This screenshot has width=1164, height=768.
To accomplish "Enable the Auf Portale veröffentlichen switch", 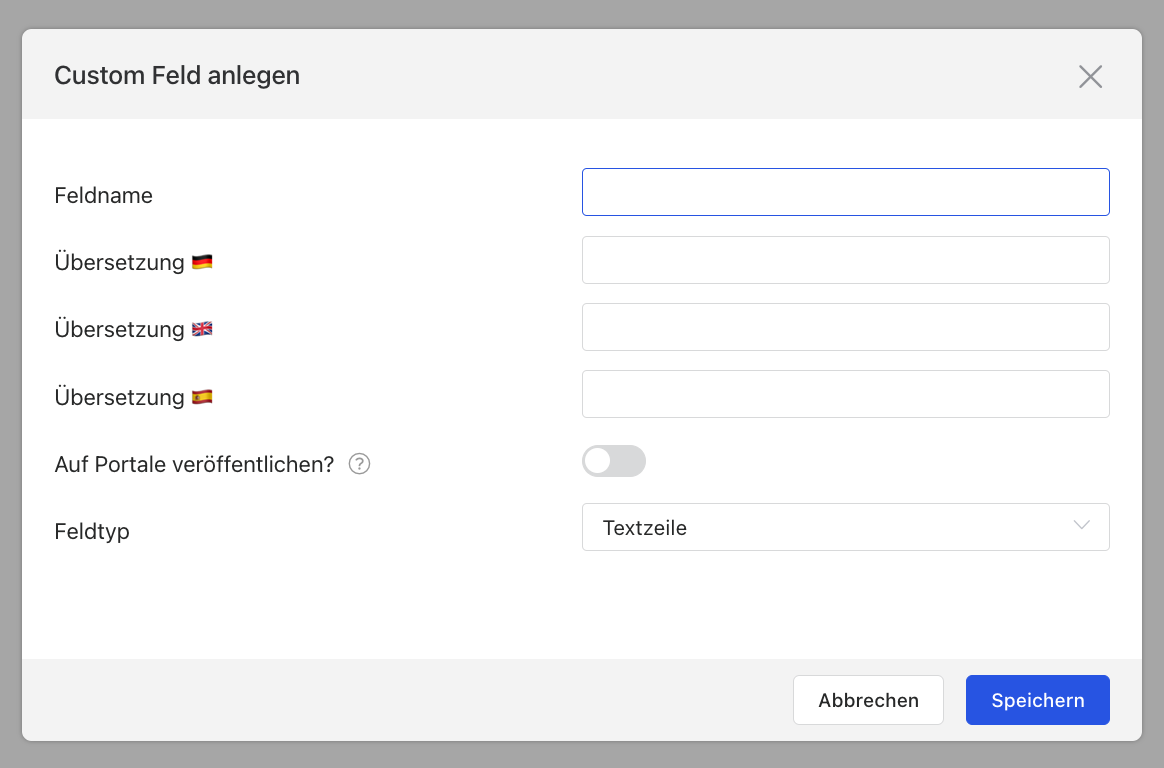I will pos(614,461).
